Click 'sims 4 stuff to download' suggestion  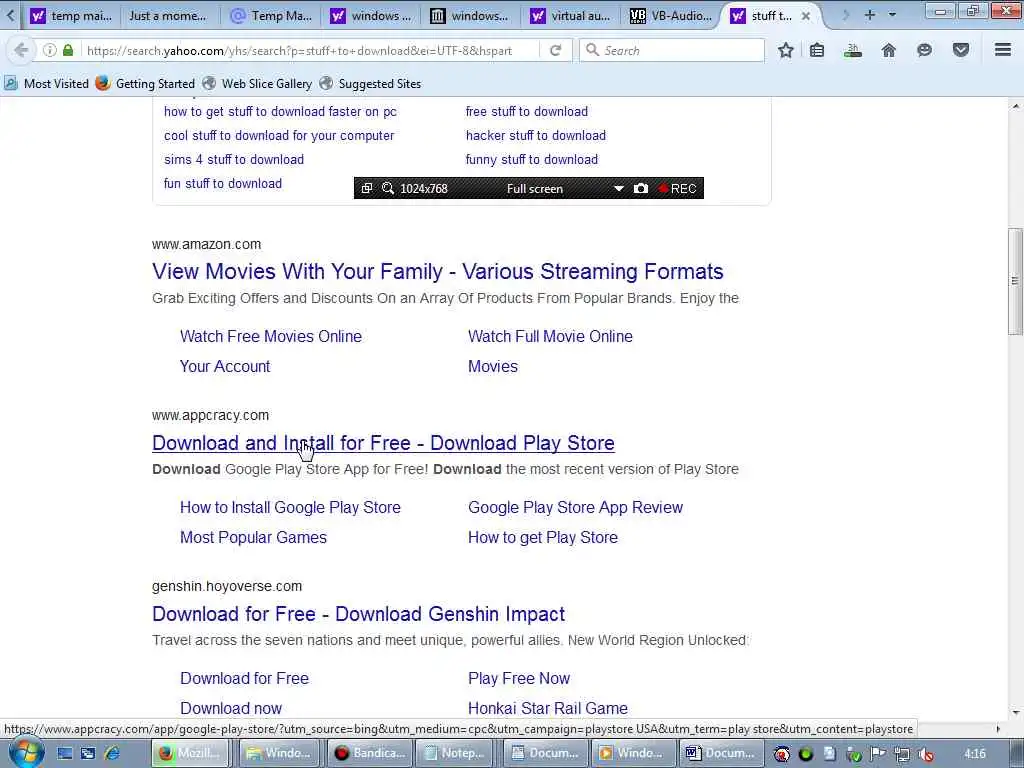coord(234,160)
